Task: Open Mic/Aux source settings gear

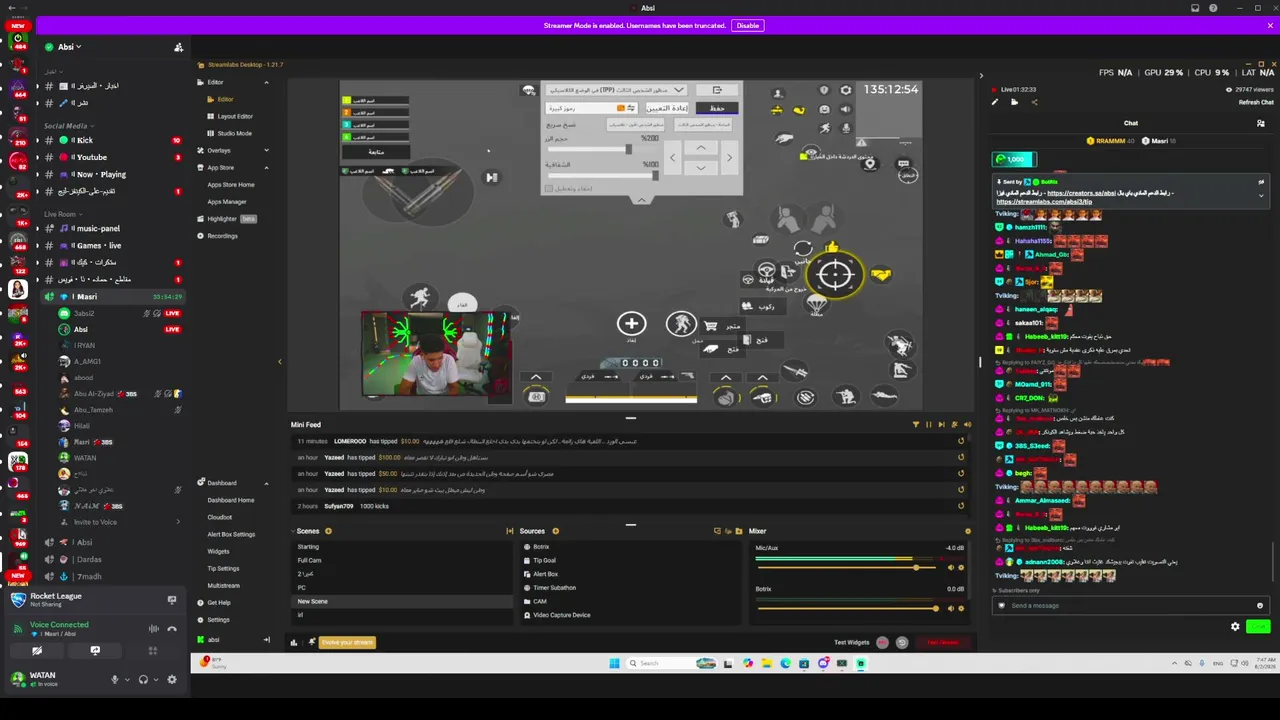Action: pos(961,568)
